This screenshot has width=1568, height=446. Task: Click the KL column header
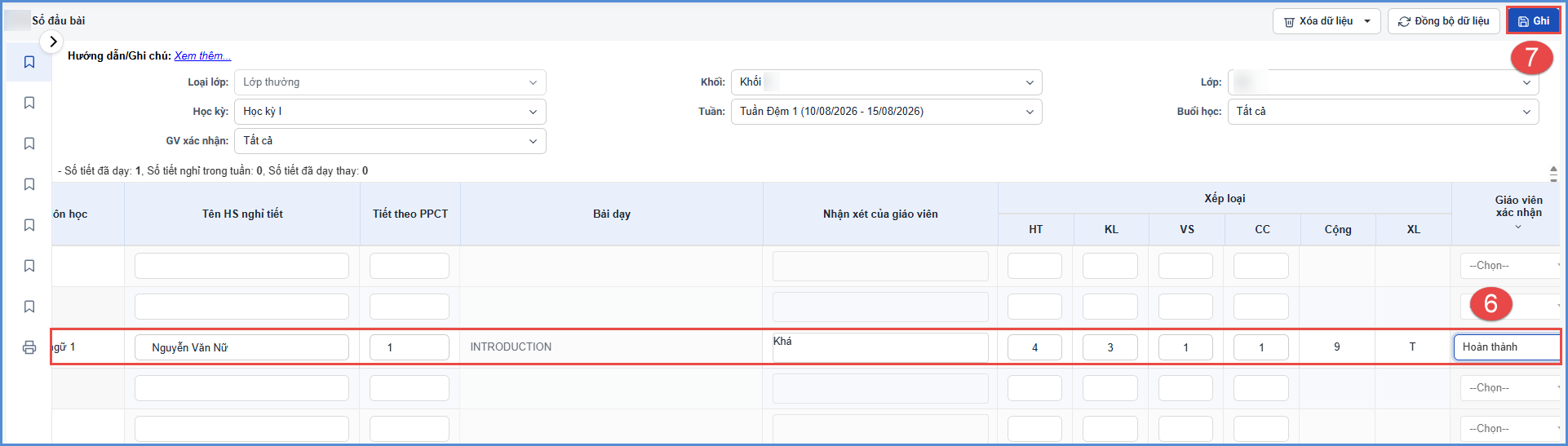1111,230
